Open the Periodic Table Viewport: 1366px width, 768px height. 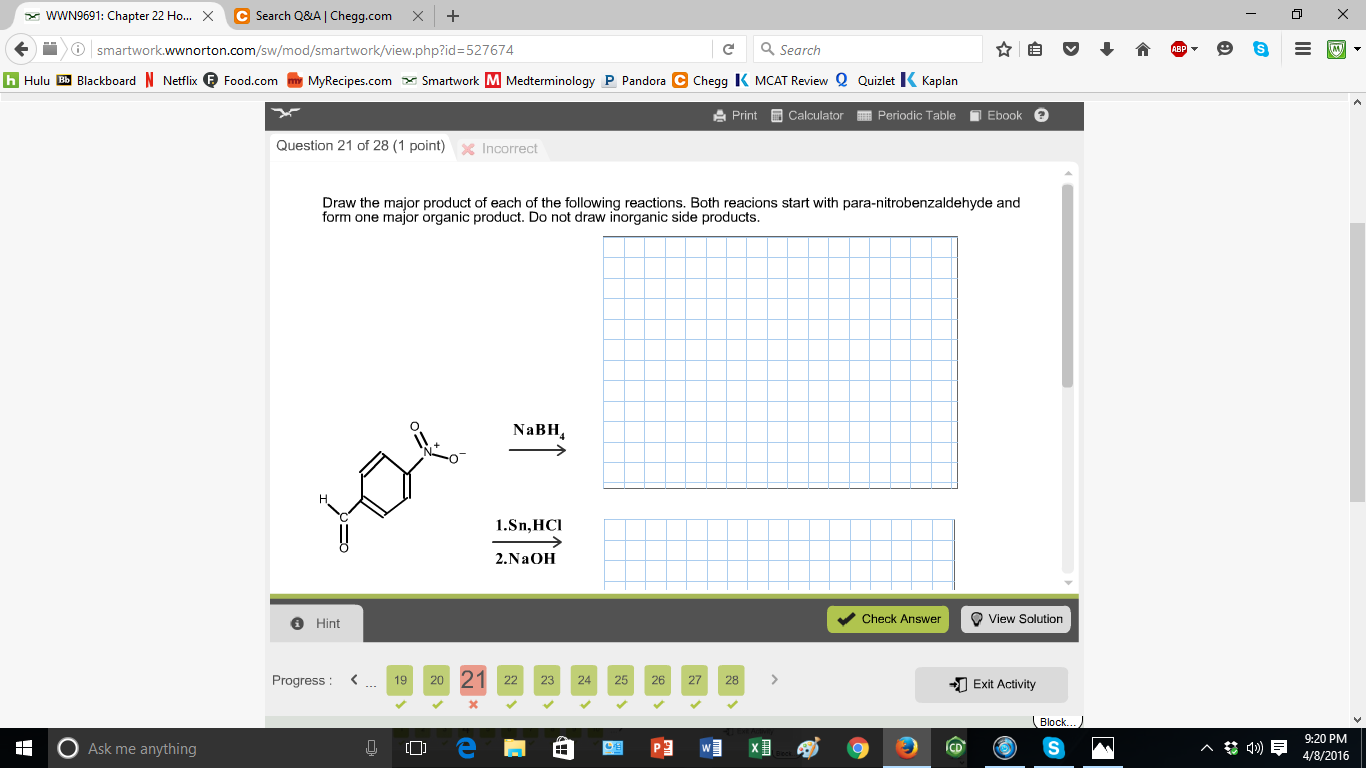click(907, 115)
